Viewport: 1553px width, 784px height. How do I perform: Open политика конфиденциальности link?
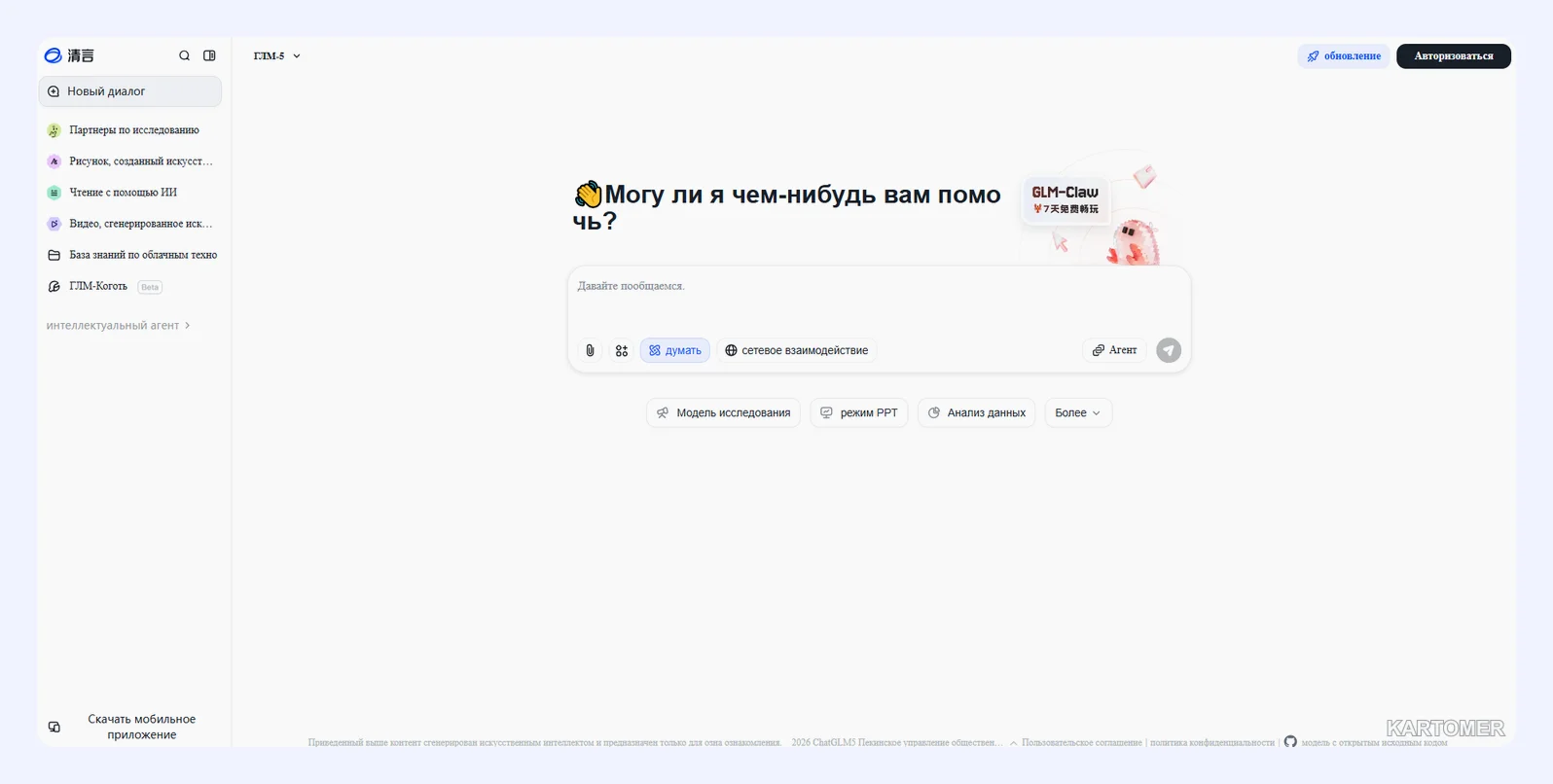point(1211,742)
